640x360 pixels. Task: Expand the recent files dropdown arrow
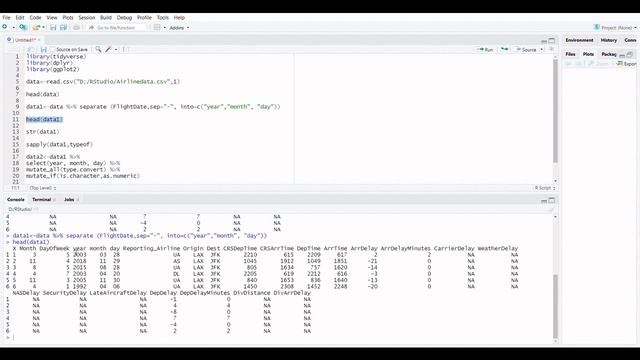coord(43,28)
